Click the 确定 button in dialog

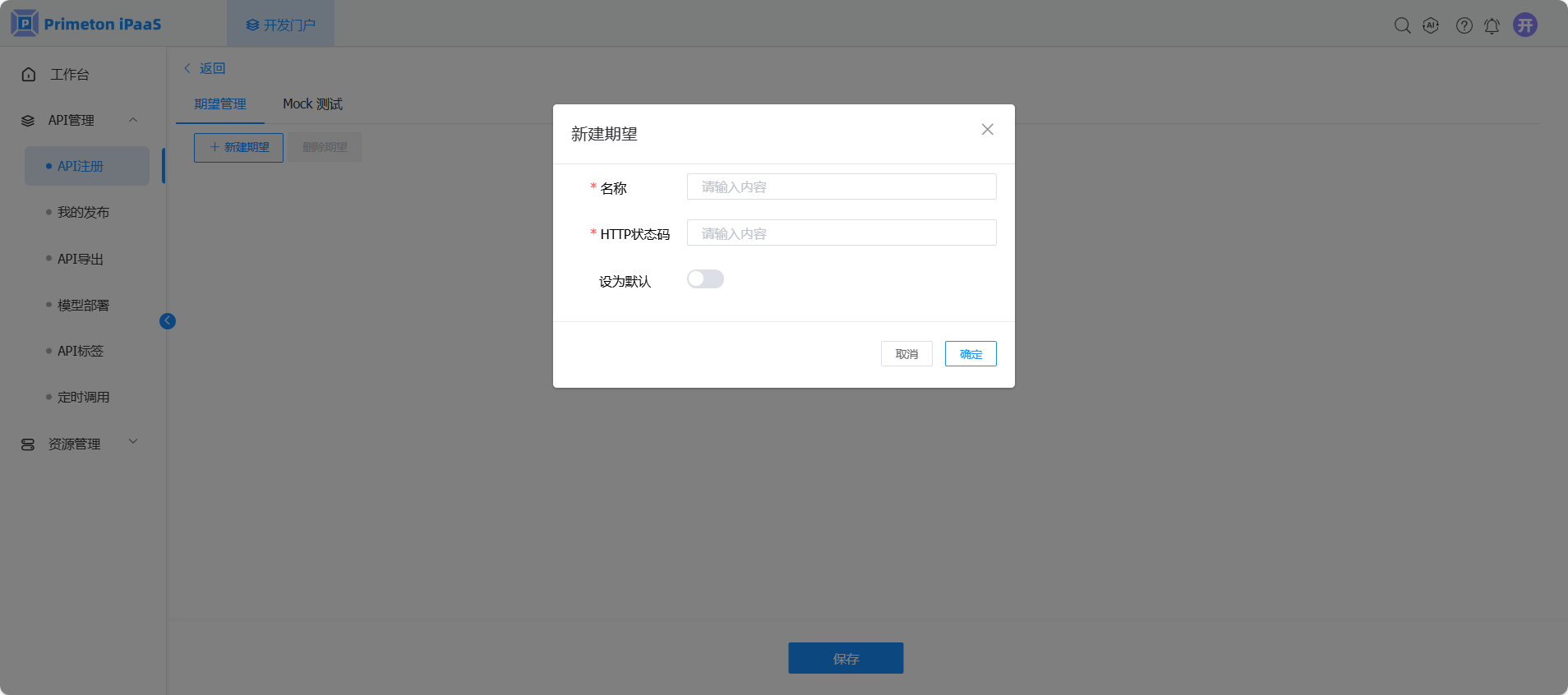[x=970, y=354]
